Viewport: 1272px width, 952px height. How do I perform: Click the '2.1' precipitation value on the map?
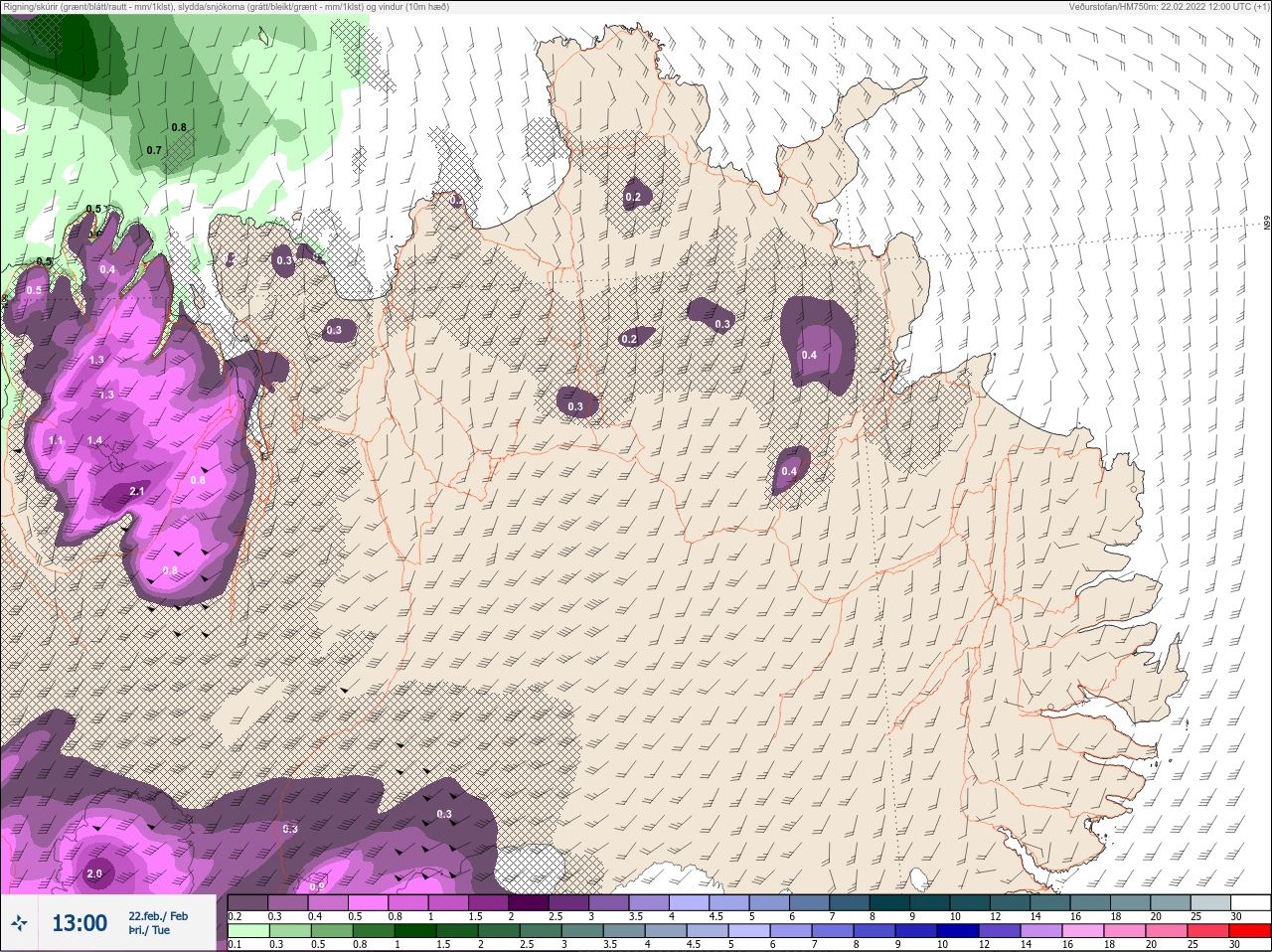point(137,492)
